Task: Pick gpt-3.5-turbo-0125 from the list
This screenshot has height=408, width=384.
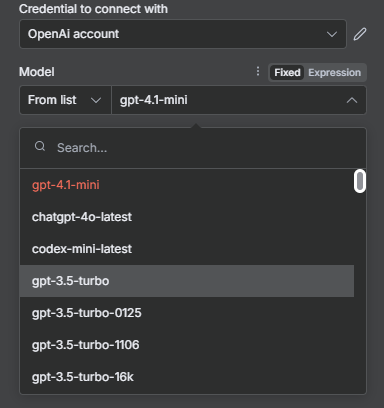Action: tap(187, 313)
